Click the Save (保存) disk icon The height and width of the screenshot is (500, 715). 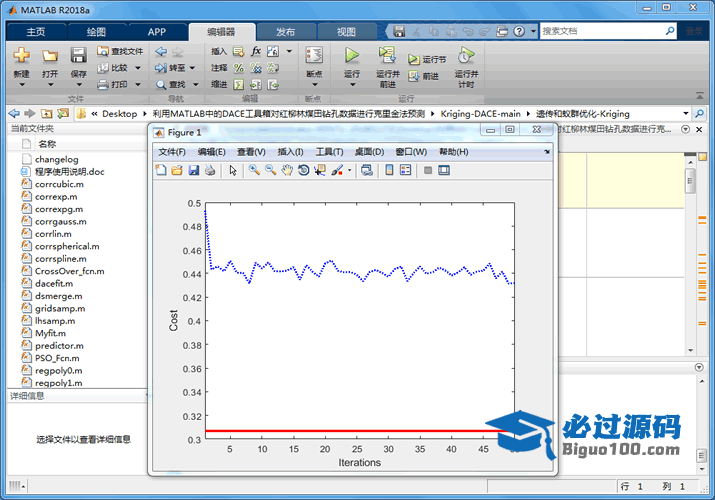click(x=78, y=56)
